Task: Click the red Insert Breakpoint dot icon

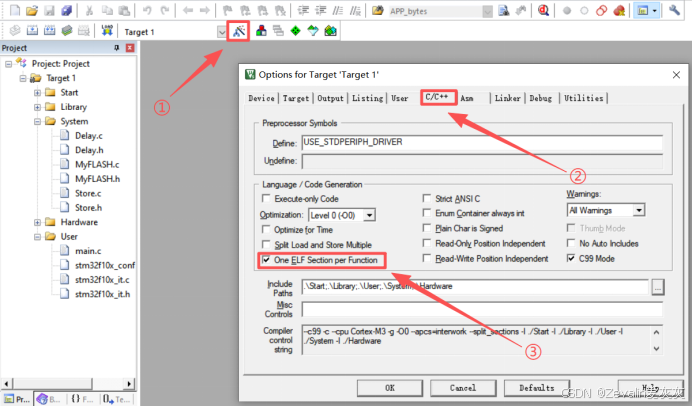Action: point(567,11)
